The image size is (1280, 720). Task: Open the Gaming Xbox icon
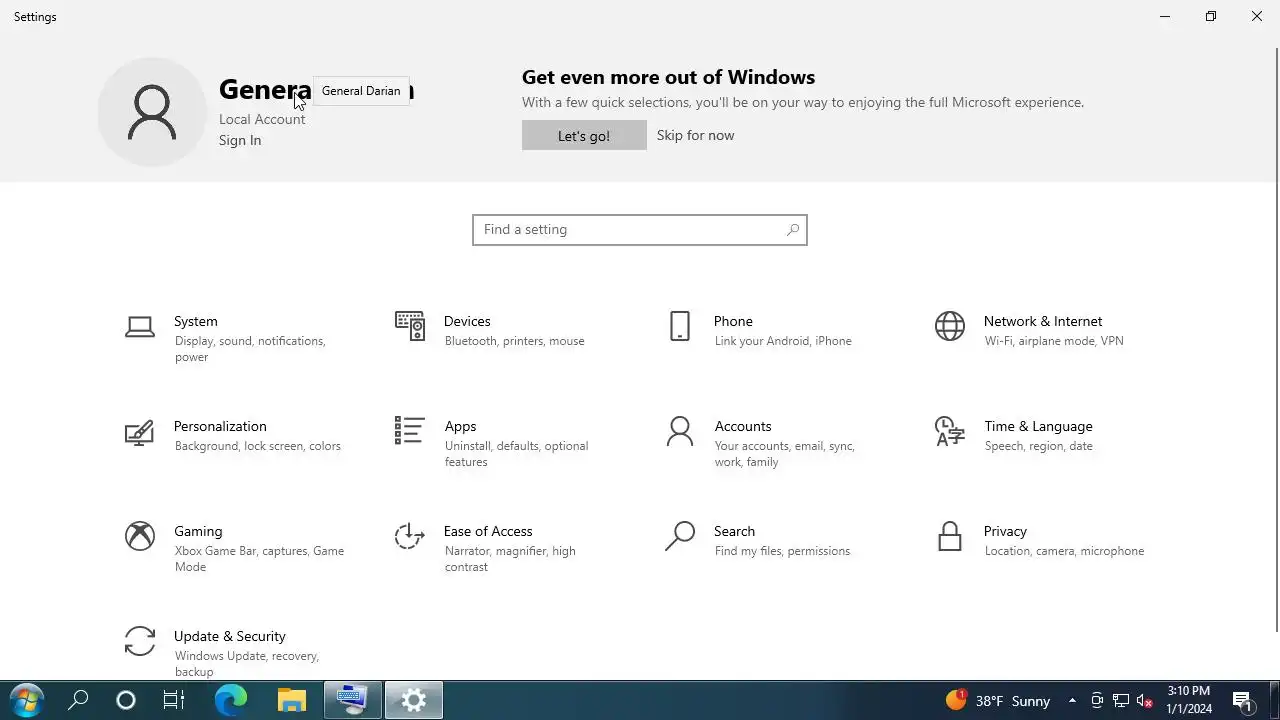(140, 536)
